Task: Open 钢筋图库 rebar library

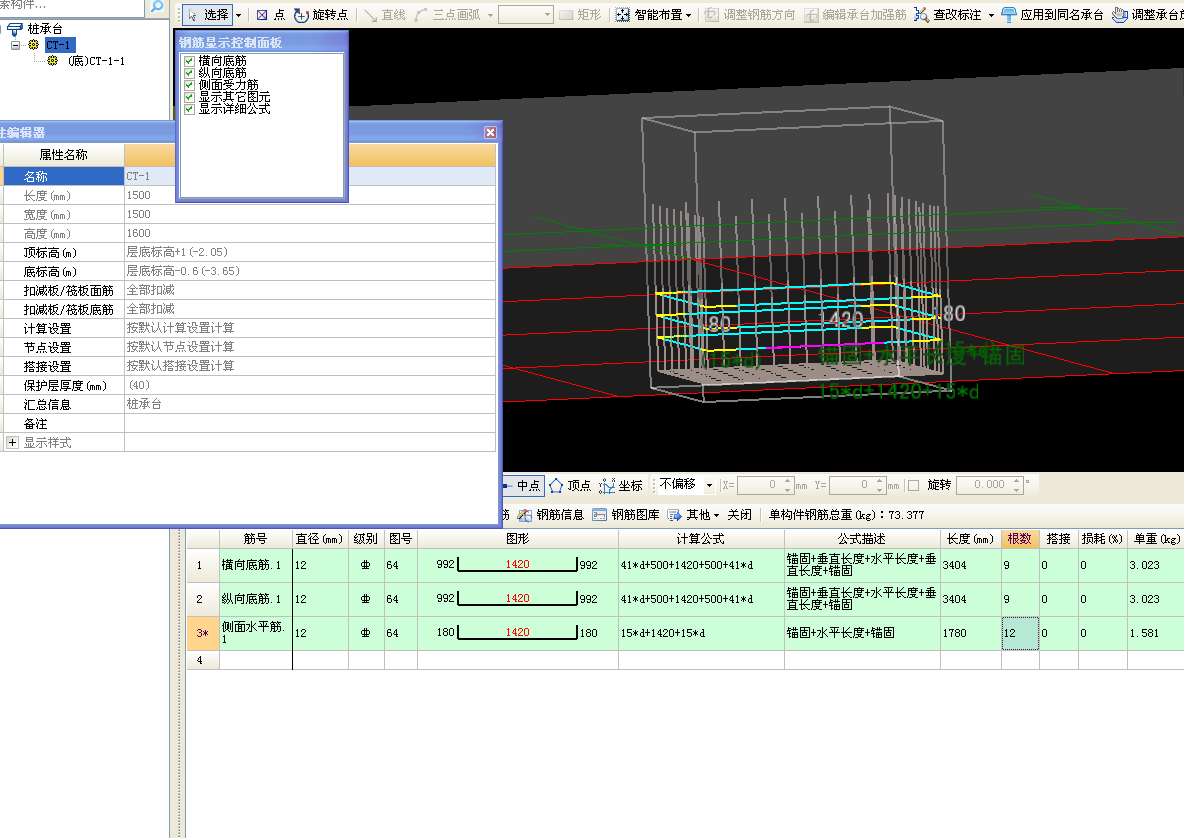Action: coord(626,515)
